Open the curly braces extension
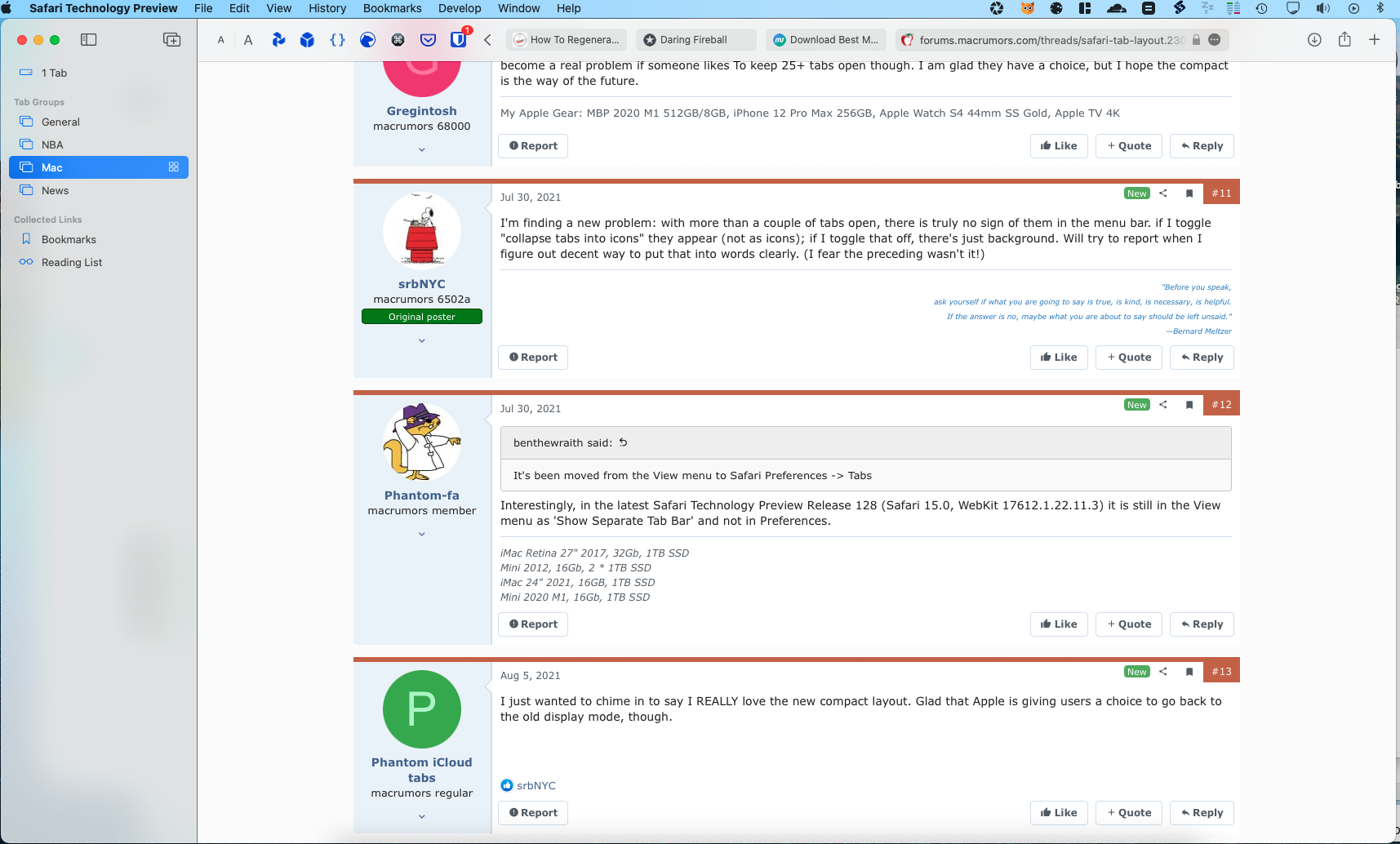The image size is (1400, 844). [x=337, y=40]
